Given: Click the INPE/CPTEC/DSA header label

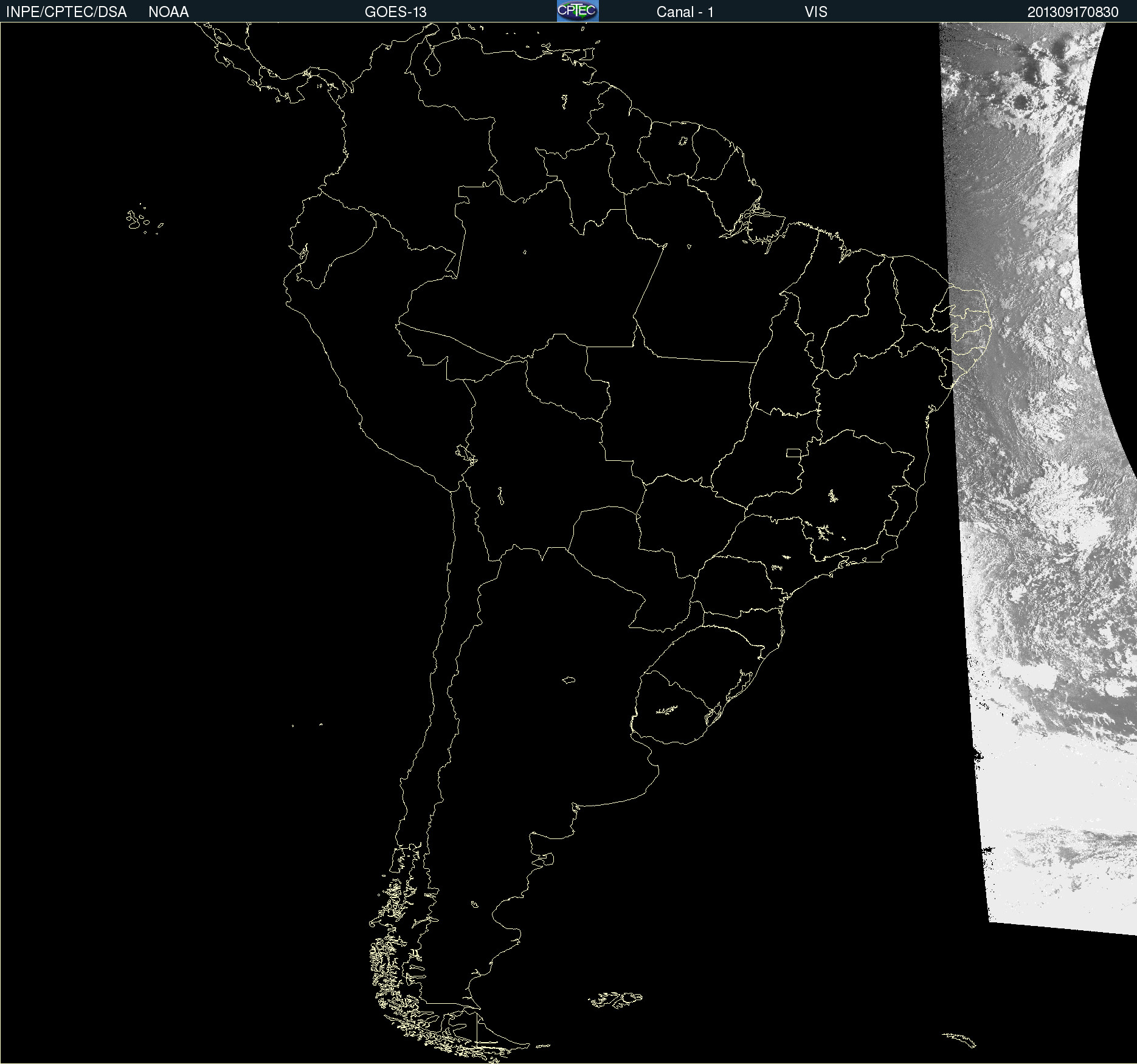Looking at the screenshot, I should (66, 12).
